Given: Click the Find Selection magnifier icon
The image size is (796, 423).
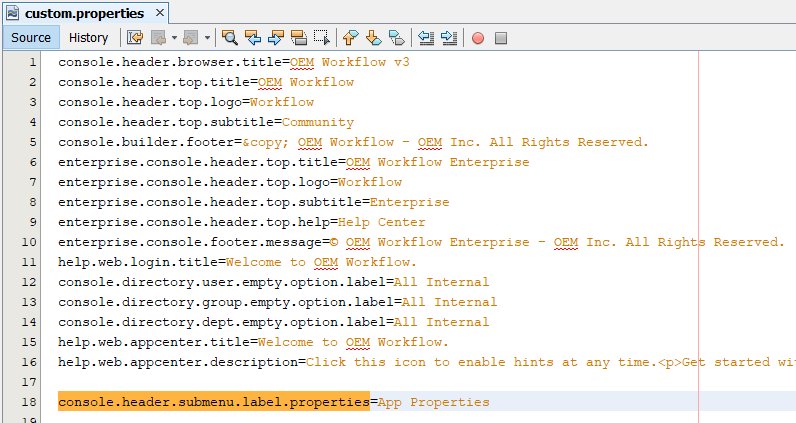Looking at the screenshot, I should tap(230, 38).
